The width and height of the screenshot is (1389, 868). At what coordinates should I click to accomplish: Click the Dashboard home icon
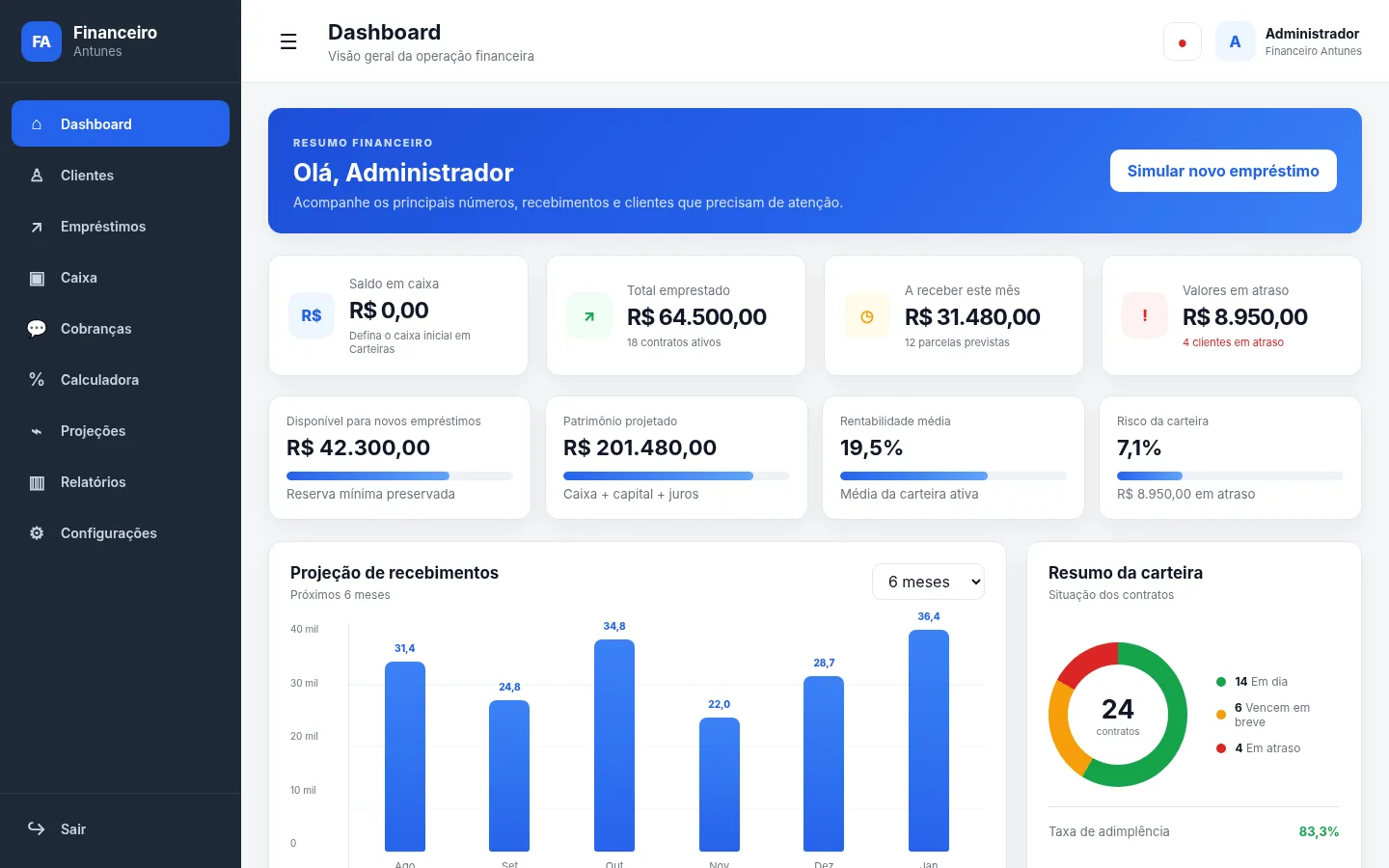(x=37, y=123)
